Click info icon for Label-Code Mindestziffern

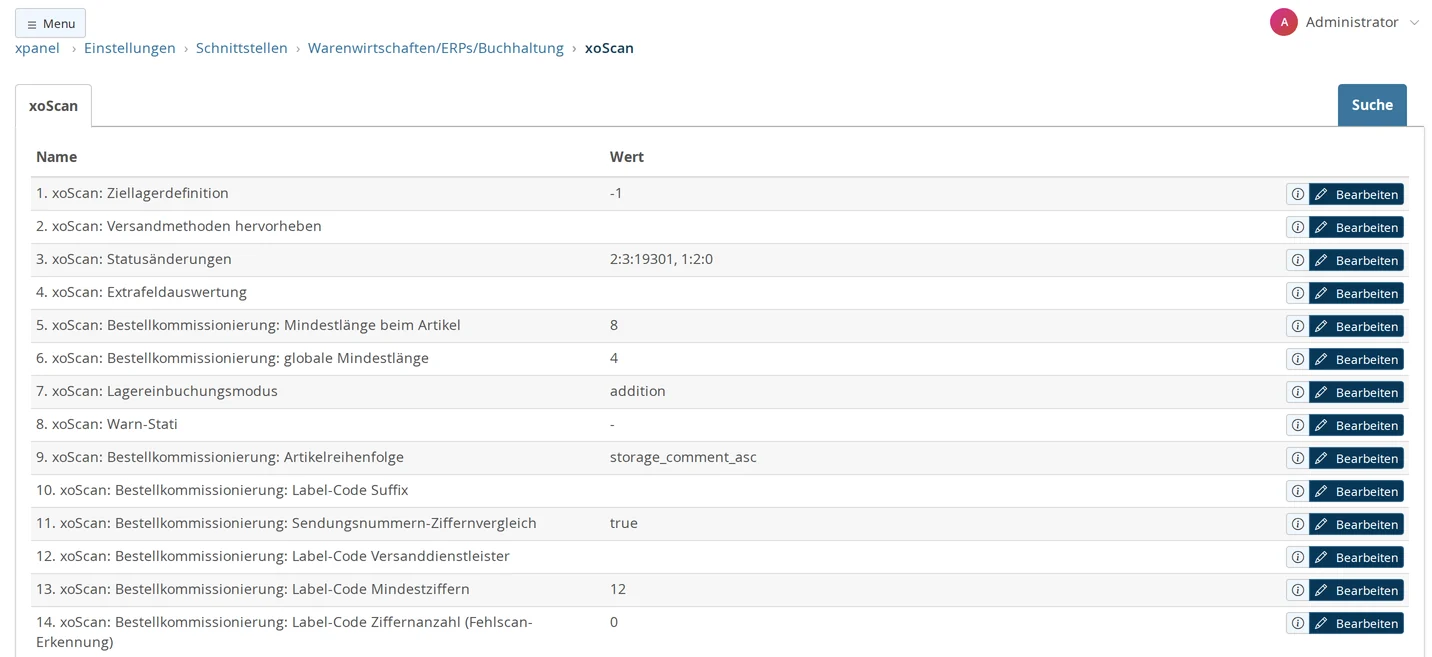pos(1297,590)
